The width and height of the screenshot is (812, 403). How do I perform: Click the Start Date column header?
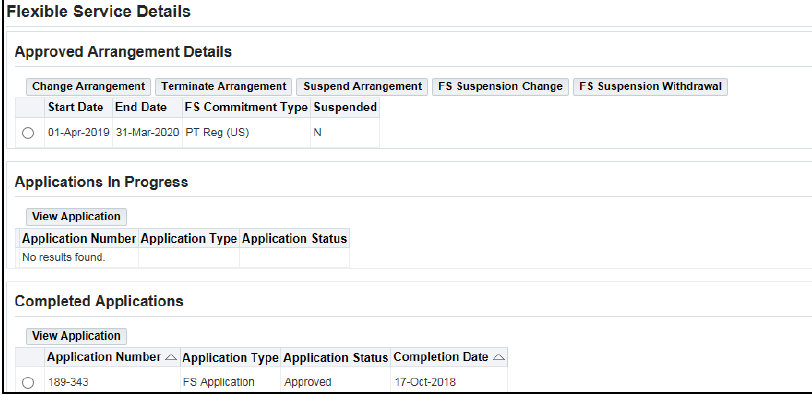(x=75, y=107)
